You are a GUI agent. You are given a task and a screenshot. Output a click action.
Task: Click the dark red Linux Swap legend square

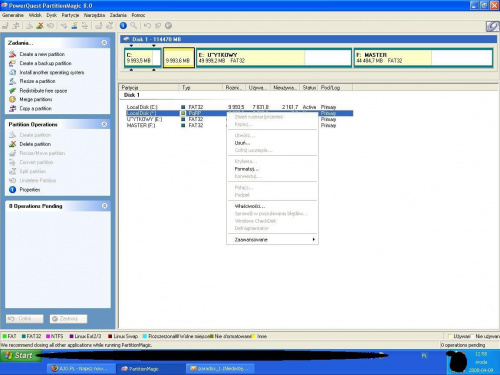point(110,336)
